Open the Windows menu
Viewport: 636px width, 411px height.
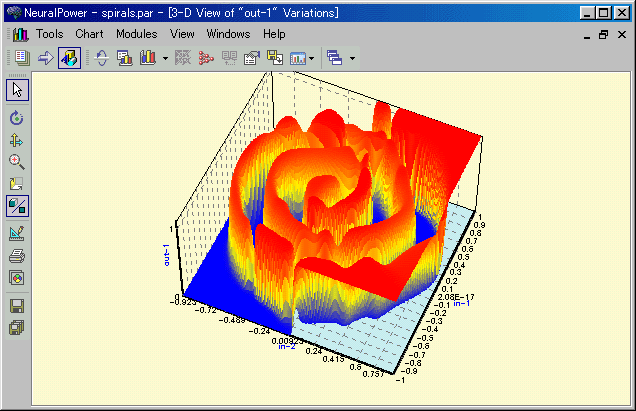228,34
